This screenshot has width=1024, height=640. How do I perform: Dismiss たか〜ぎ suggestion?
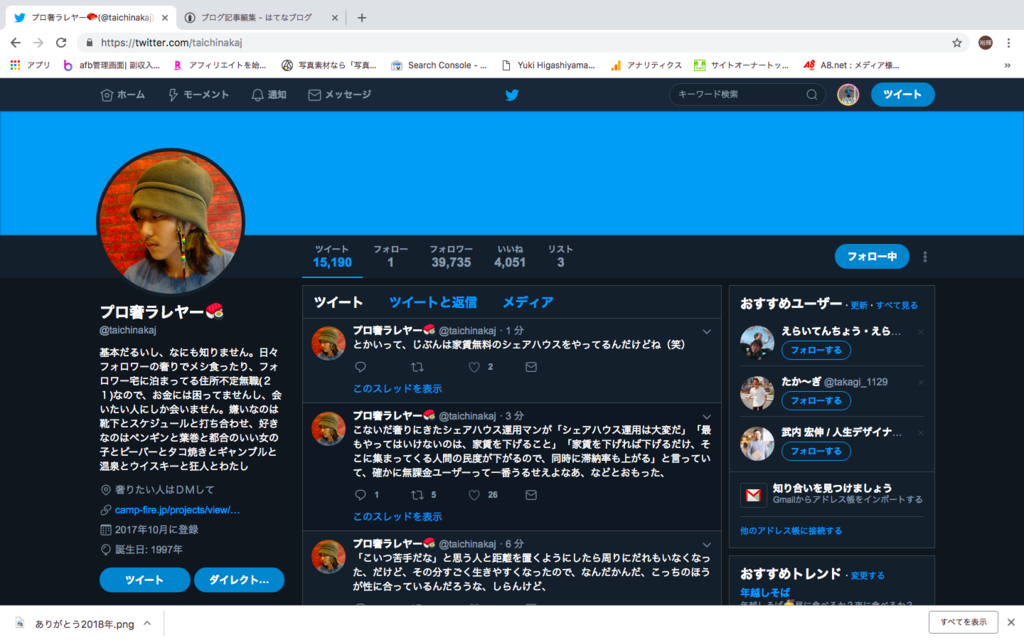[921, 382]
